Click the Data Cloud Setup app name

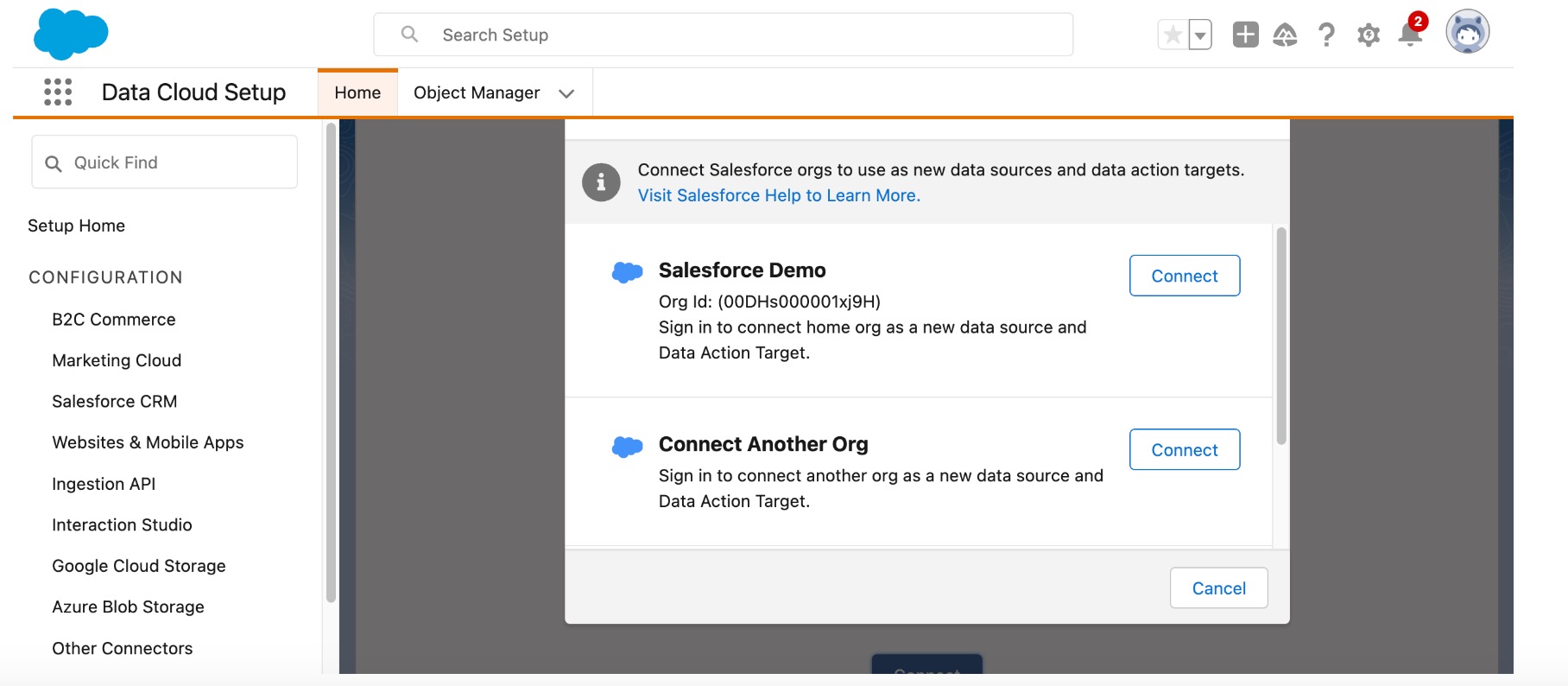coord(193,92)
